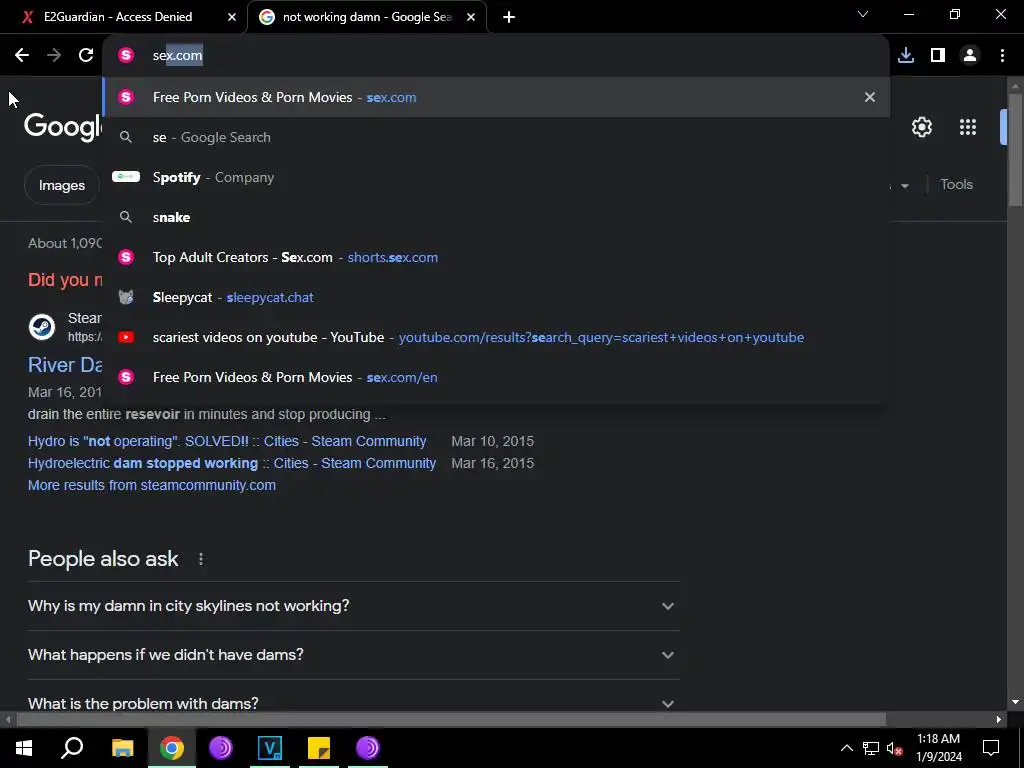The image size is (1024, 768).
Task: Click the Google logo
Action: pos(63,125)
